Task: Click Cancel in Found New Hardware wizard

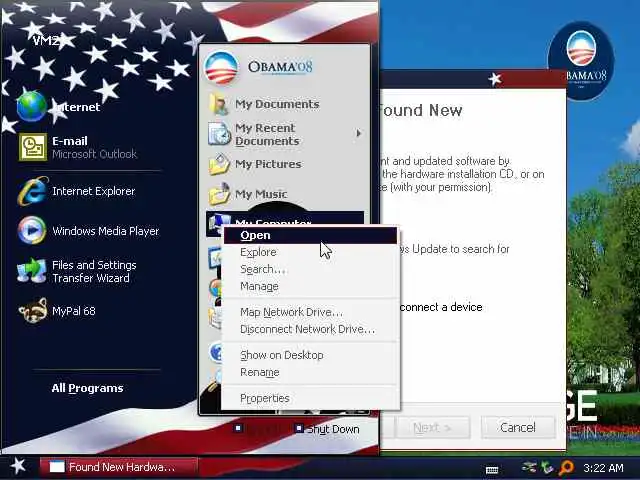Action: (x=518, y=427)
